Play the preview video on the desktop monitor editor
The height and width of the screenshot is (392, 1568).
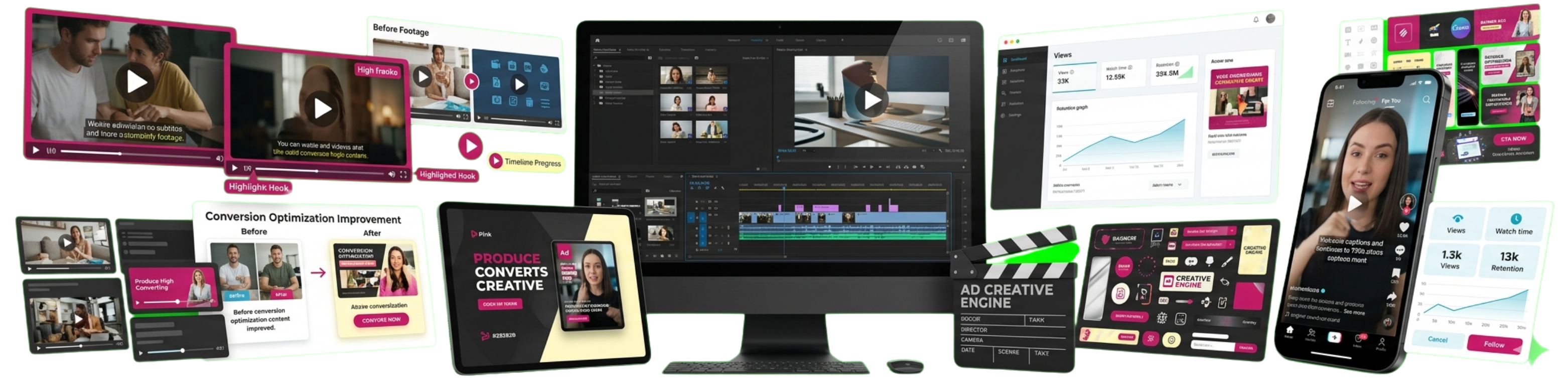872,100
